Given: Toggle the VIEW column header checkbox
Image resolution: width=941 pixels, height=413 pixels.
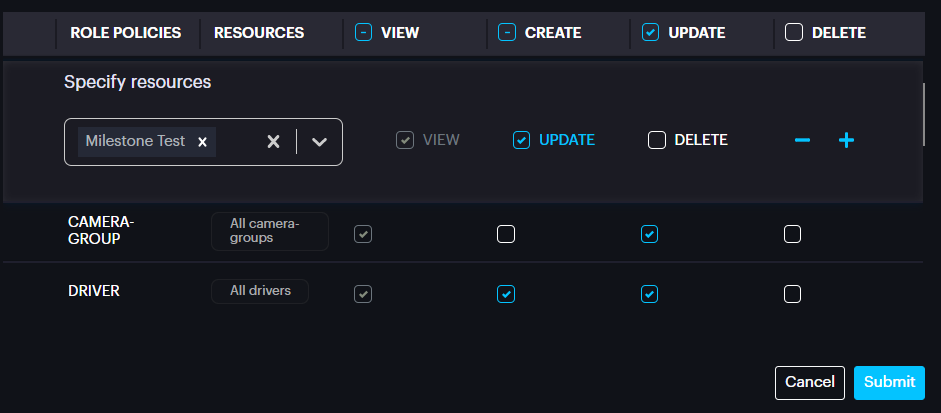Looking at the screenshot, I should [364, 33].
